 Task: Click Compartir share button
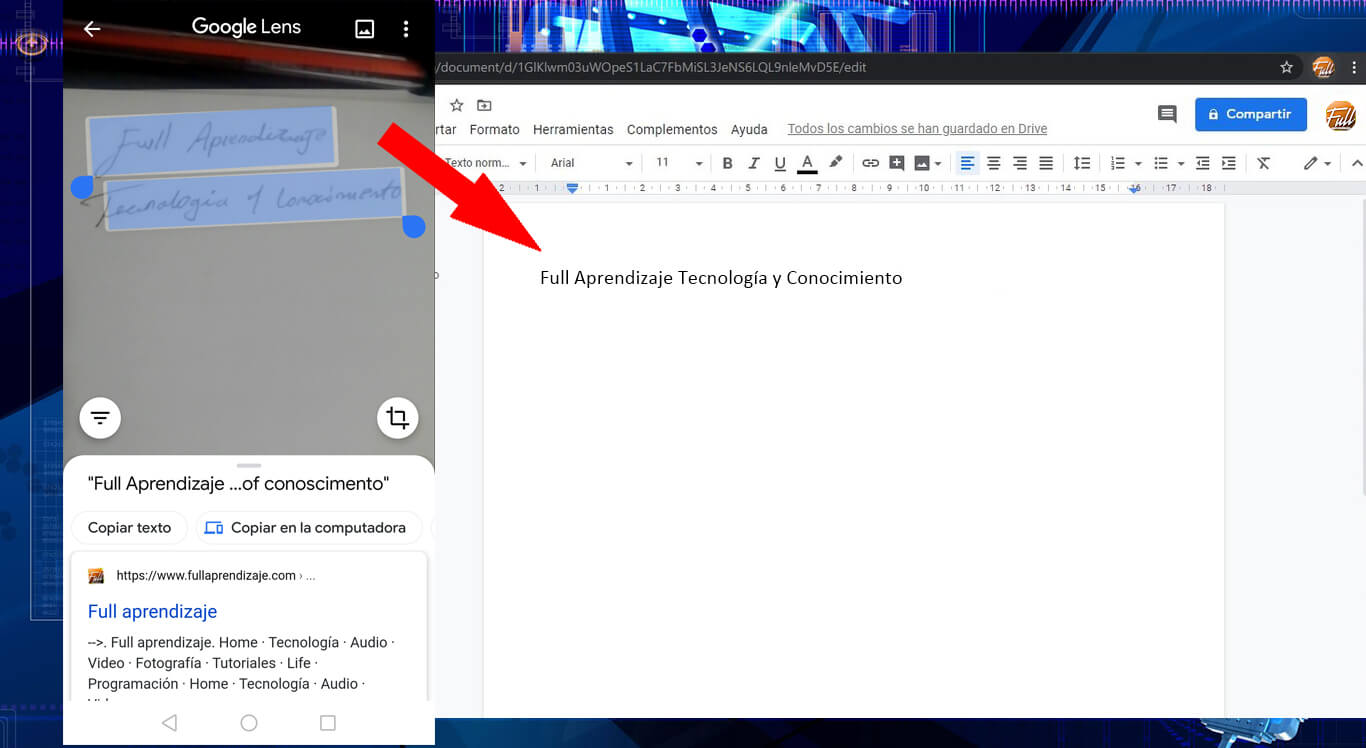[x=1251, y=115]
